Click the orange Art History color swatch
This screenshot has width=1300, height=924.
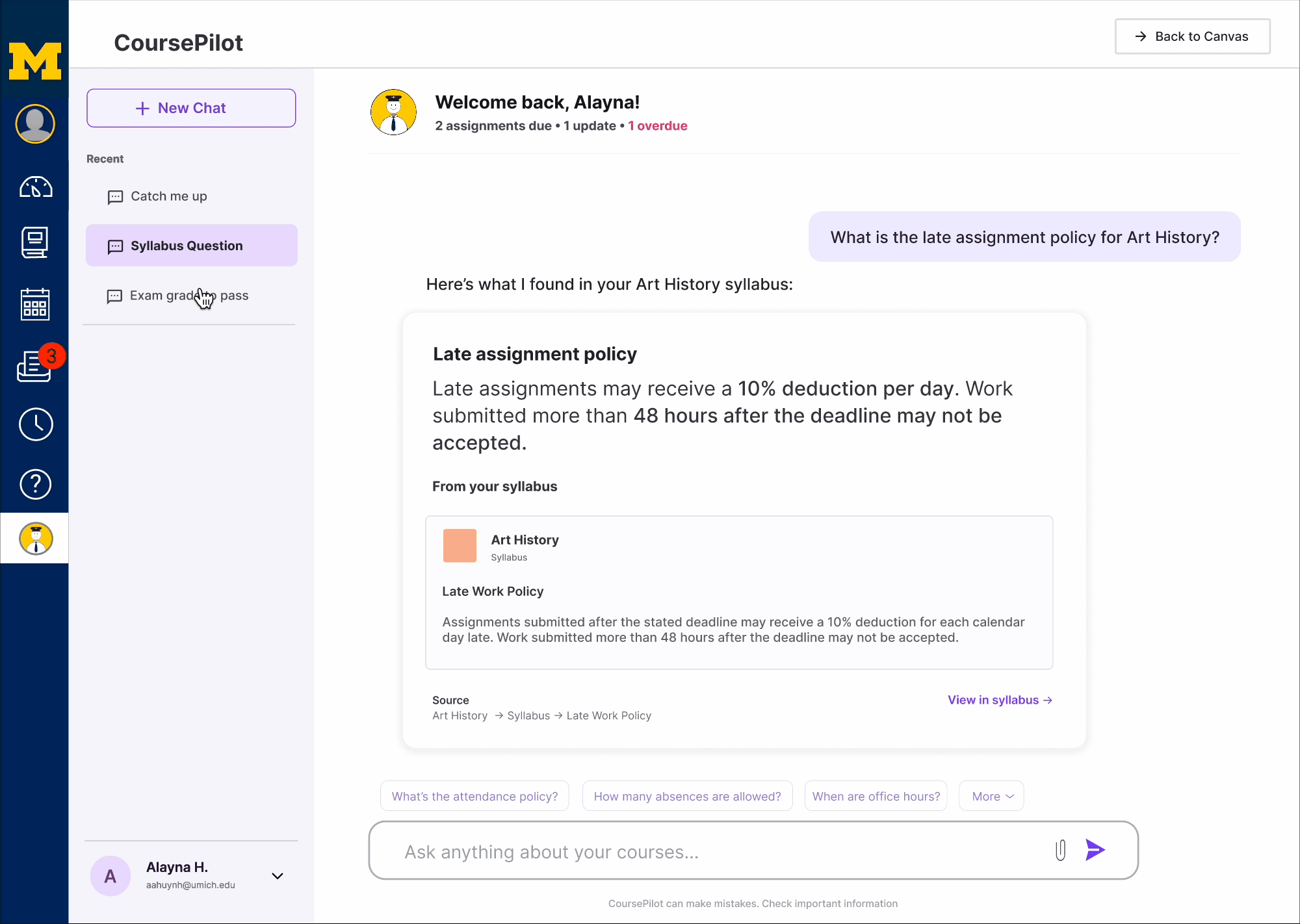point(460,545)
